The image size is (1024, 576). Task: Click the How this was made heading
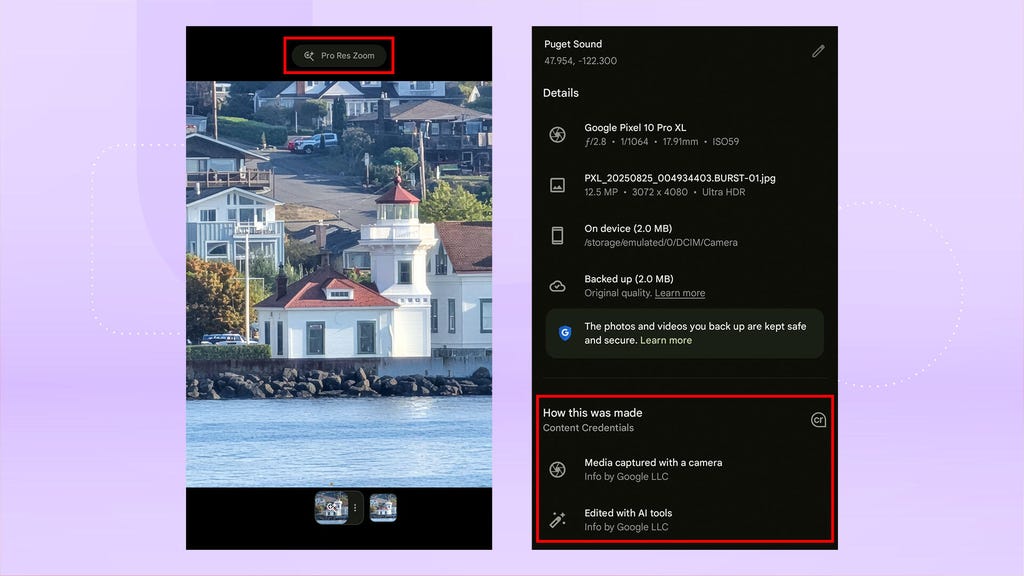[593, 413]
